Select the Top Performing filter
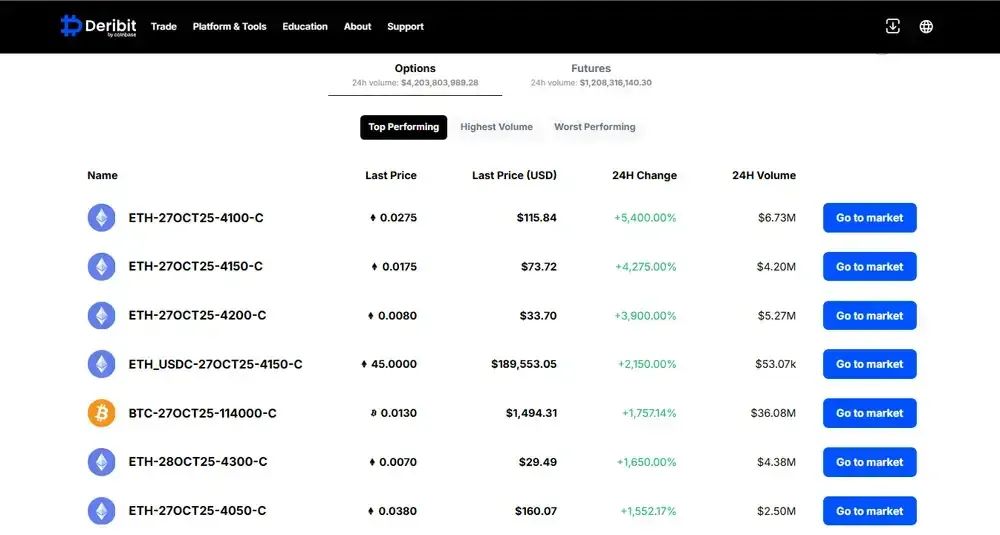1000x535 pixels. tap(403, 127)
